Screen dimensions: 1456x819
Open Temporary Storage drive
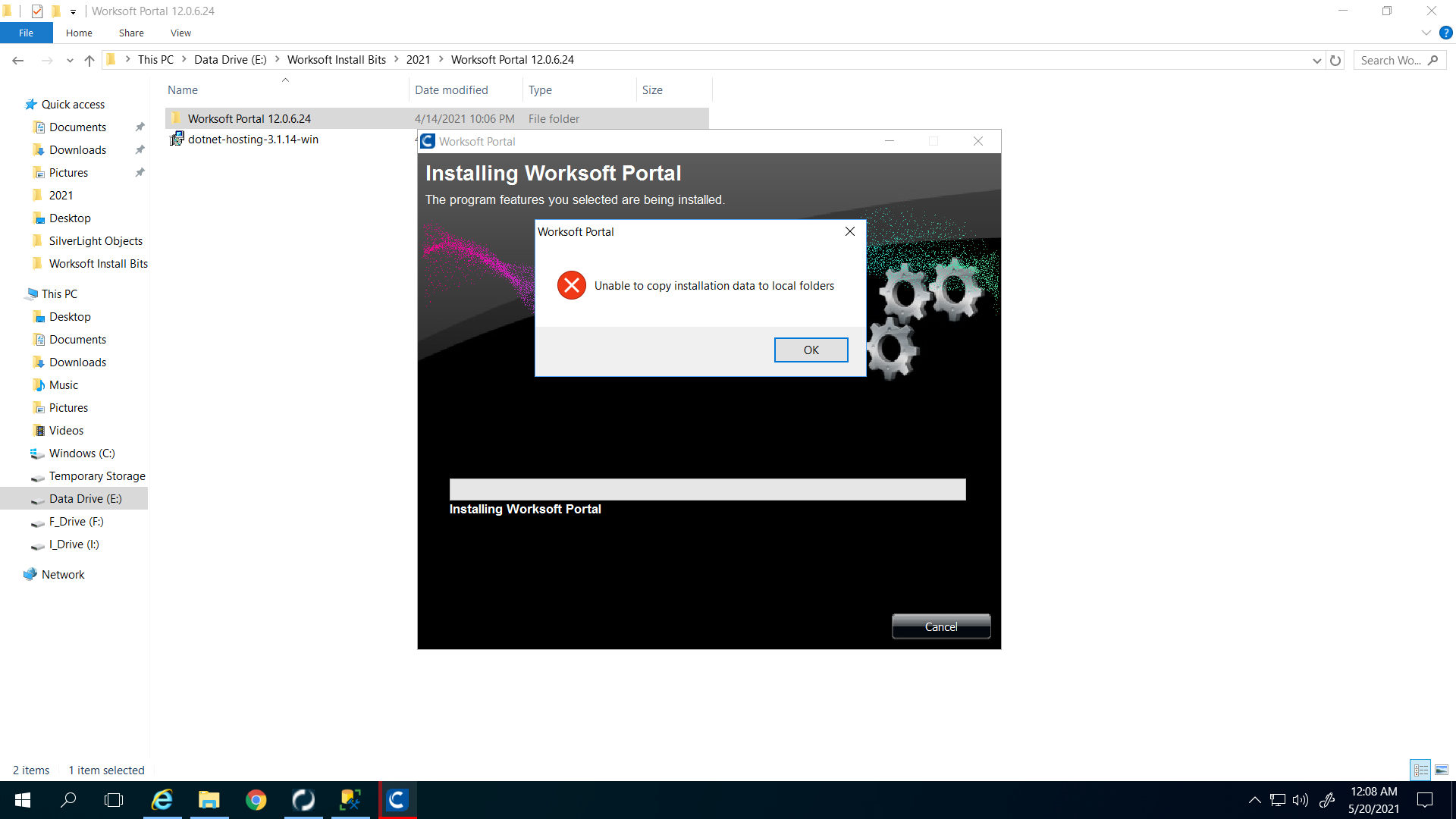[97, 475]
